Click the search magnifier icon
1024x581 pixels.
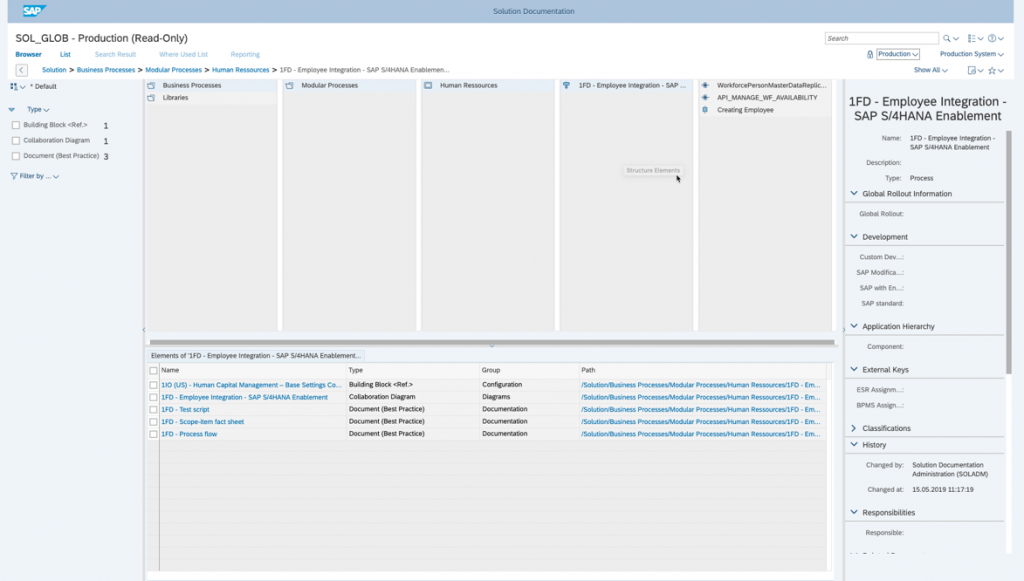click(x=946, y=39)
